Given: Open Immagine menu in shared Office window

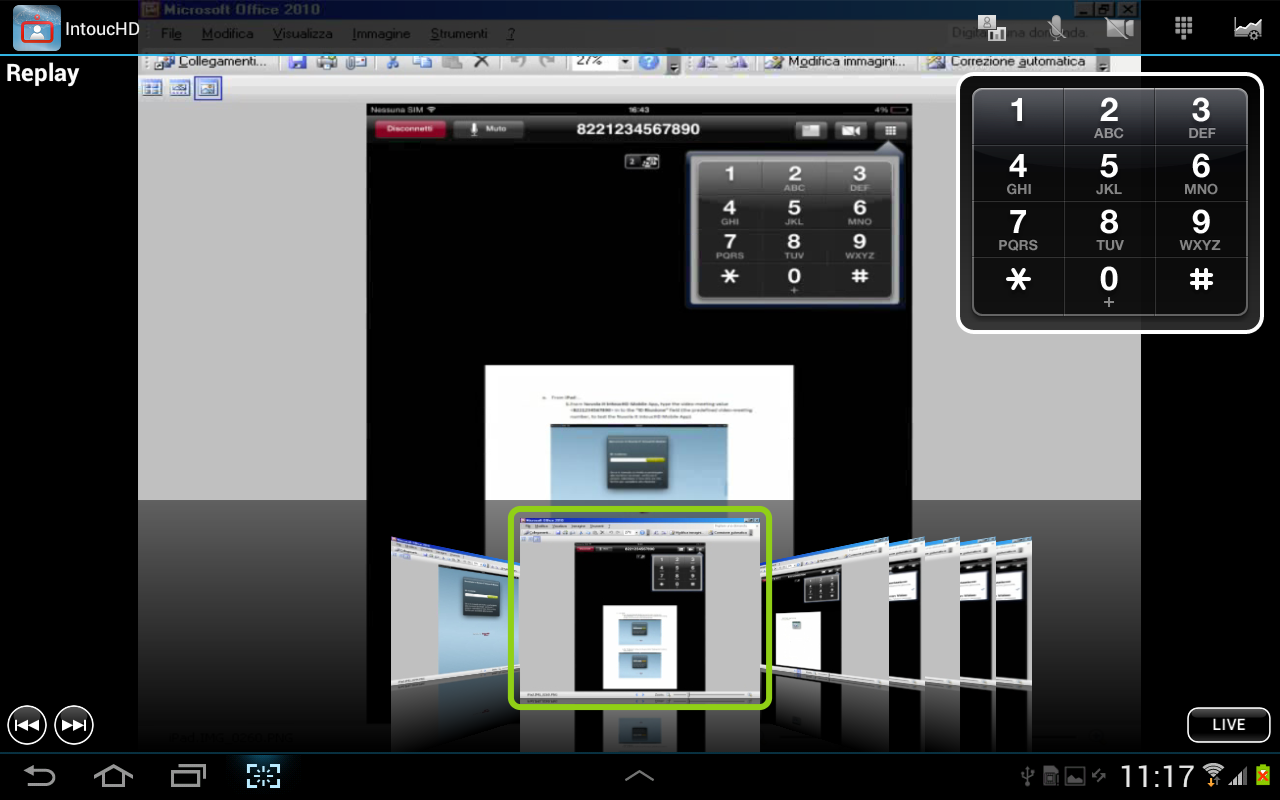Looking at the screenshot, I should (x=381, y=33).
